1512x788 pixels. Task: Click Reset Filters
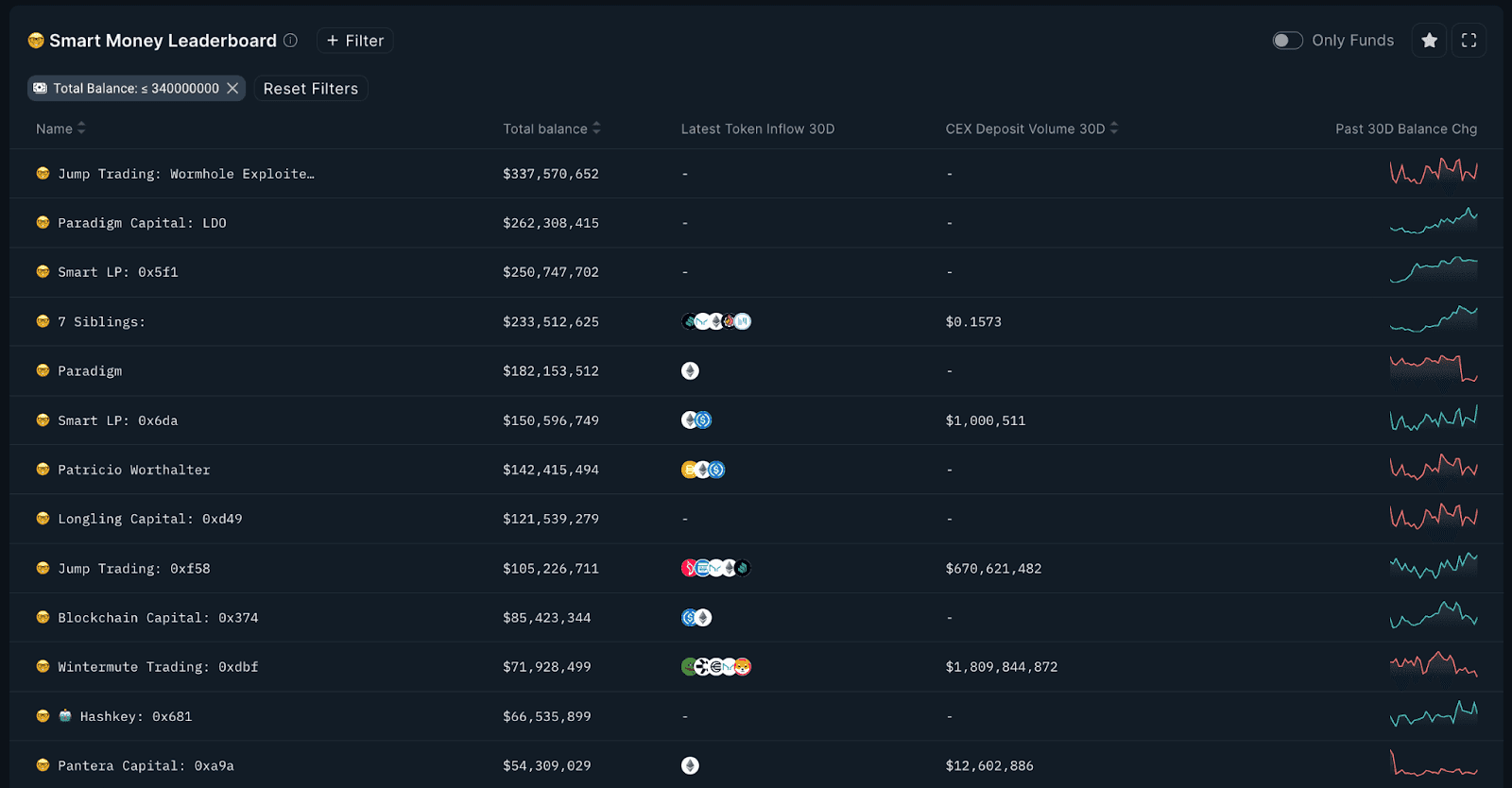point(311,88)
